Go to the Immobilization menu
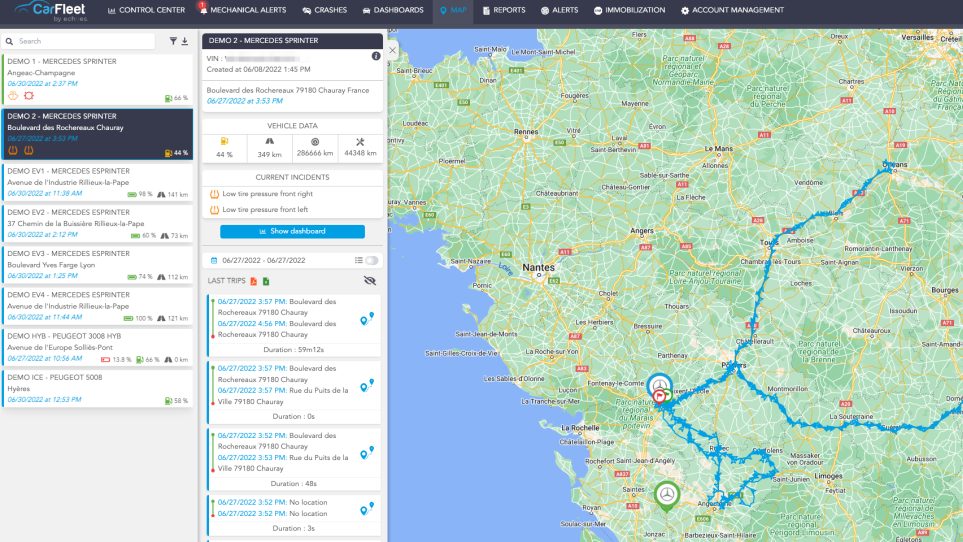 click(628, 10)
